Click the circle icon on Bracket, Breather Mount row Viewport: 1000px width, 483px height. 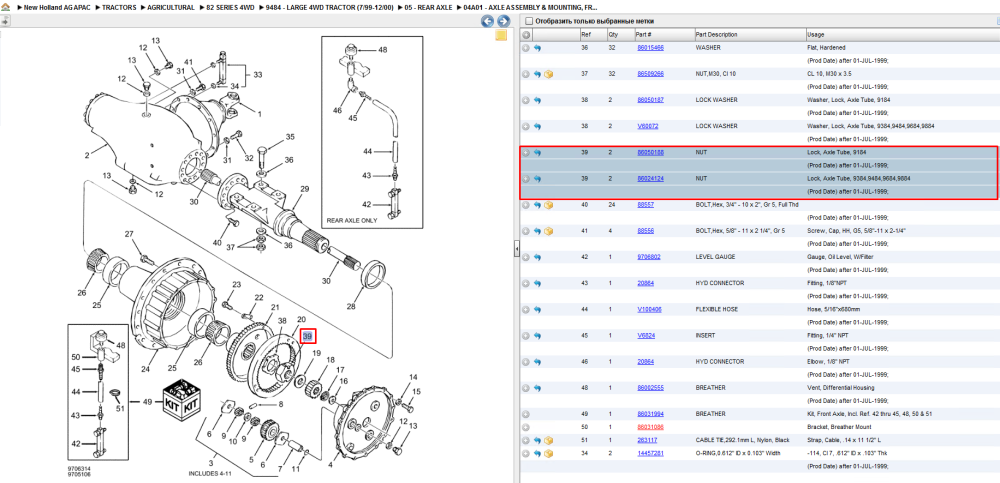pos(526,427)
